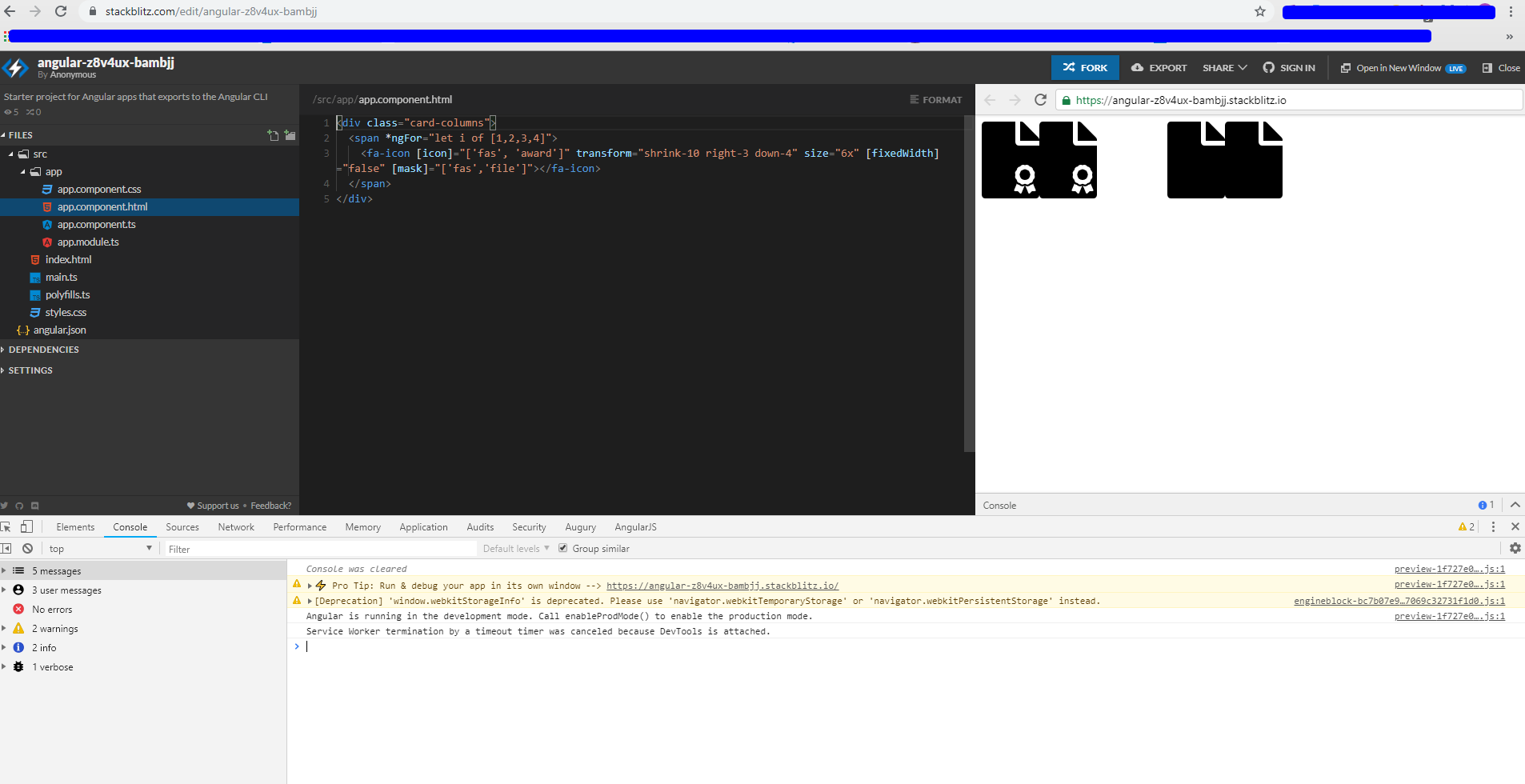Open DevTools settings gear

coord(1515,548)
